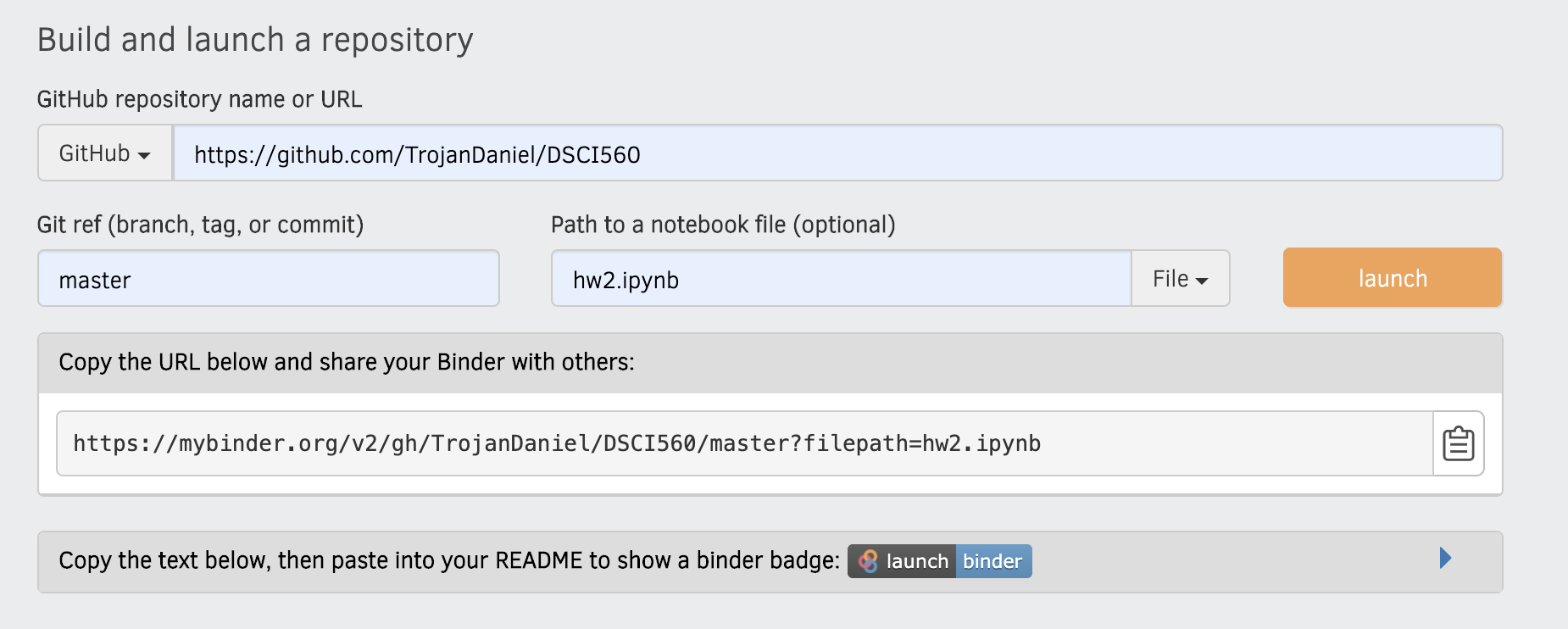Open the File path type dropdown
Viewport: 1568px width, 629px height.
1180,279
